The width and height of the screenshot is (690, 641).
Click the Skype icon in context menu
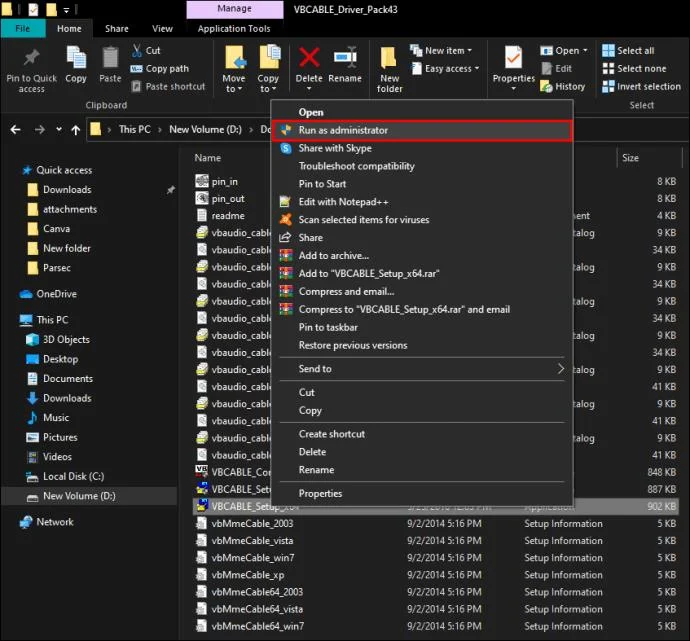click(x=286, y=148)
